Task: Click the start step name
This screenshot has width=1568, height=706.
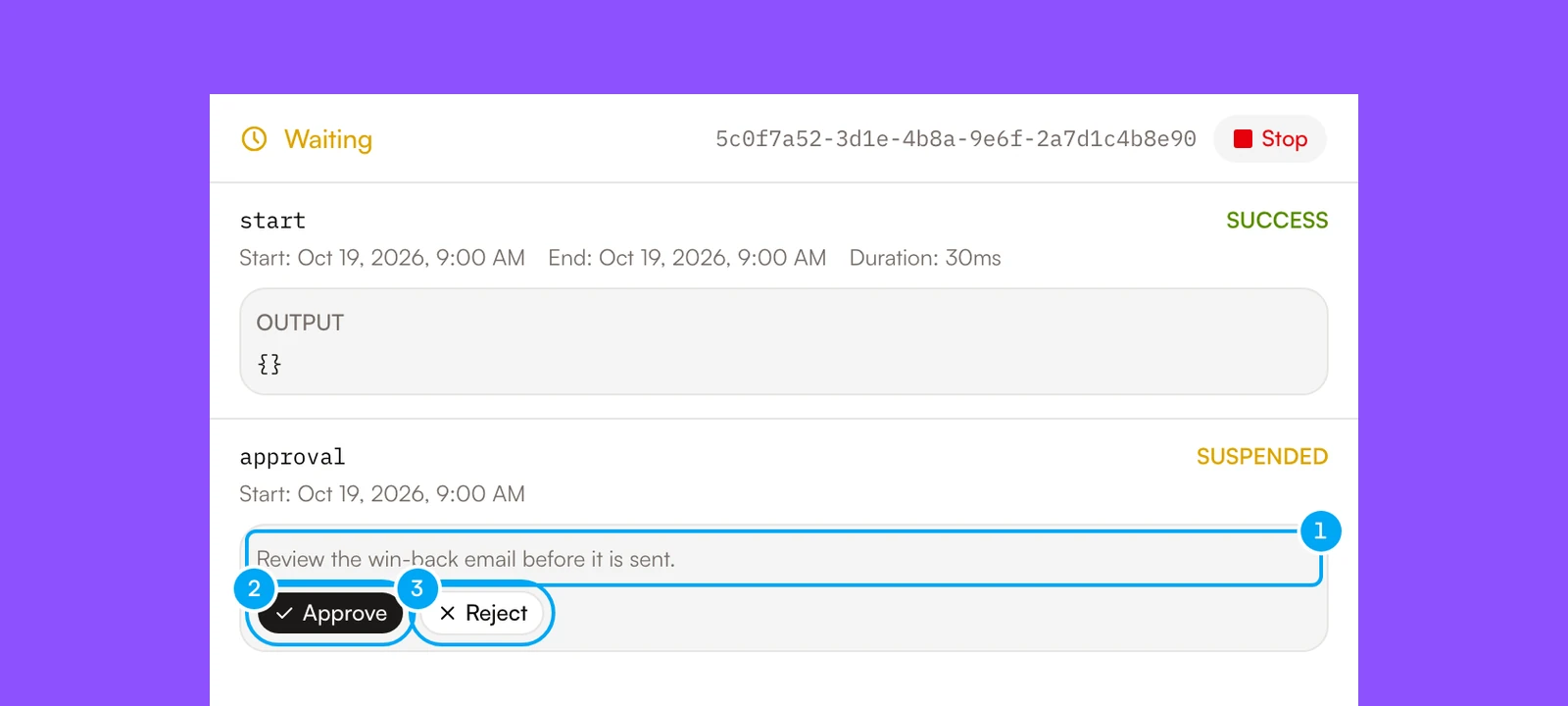Action: 272,221
